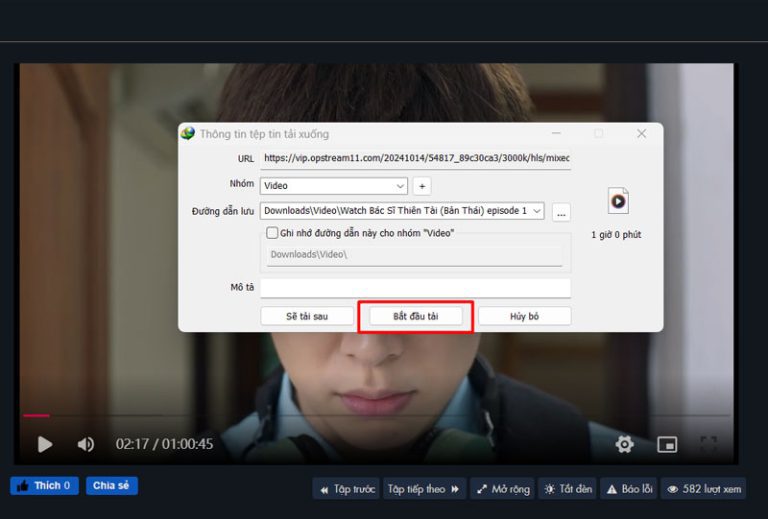Enable picture-in-picture mode icon
The image size is (768, 519).
[667, 444]
